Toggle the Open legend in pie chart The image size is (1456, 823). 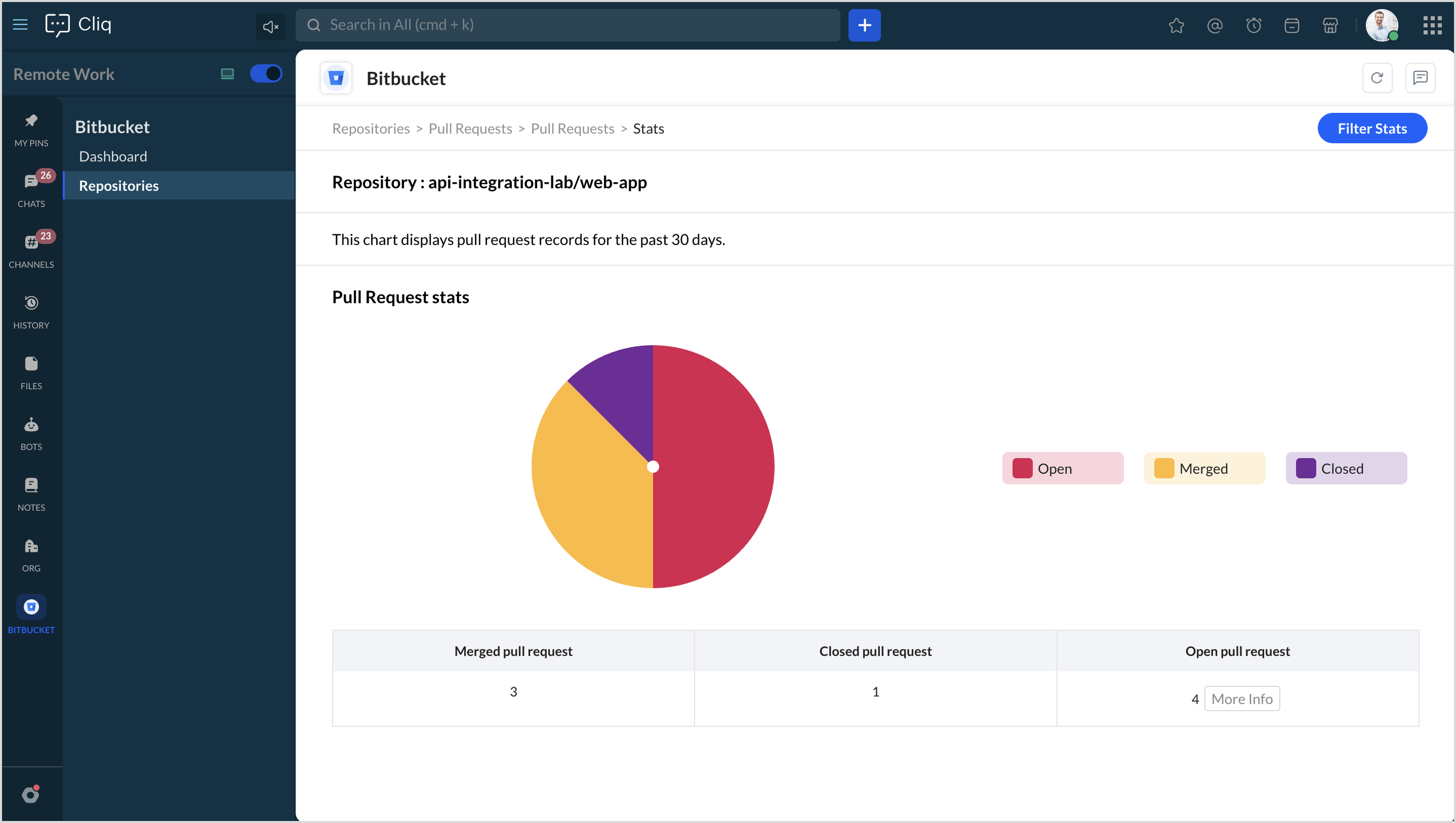pyautogui.click(x=1063, y=468)
